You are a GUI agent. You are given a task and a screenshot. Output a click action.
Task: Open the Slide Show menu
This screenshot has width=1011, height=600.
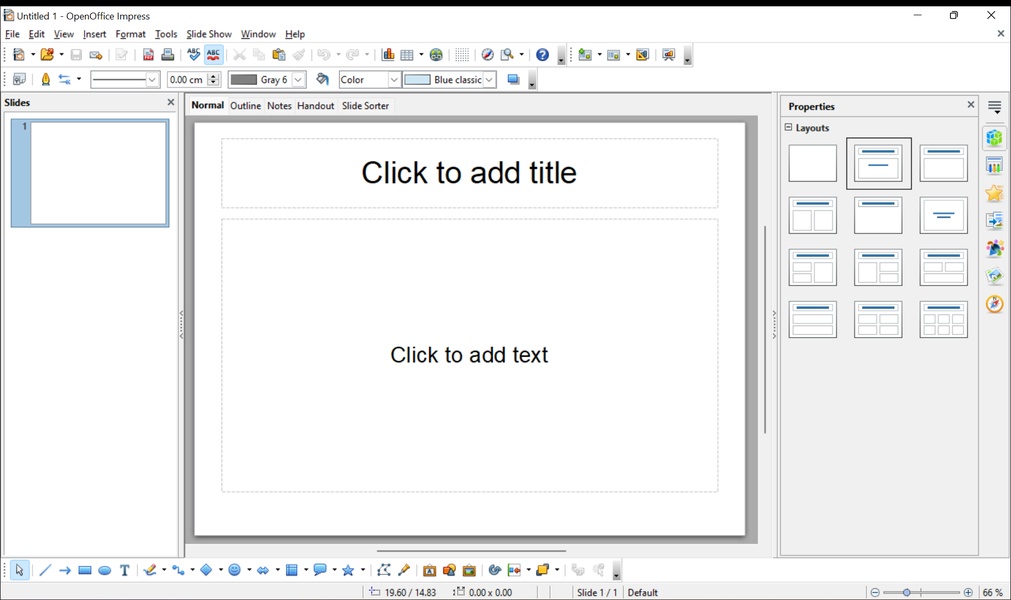coord(208,34)
